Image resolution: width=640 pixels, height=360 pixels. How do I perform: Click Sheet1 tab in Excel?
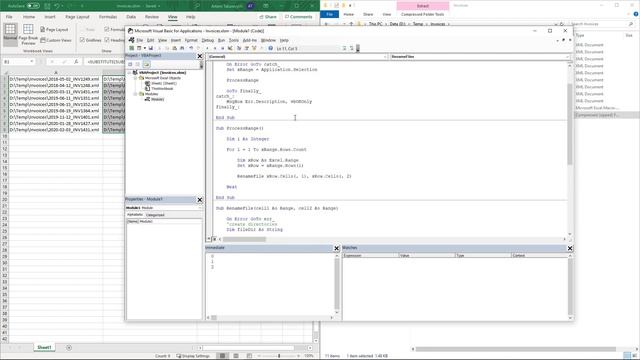(x=44, y=347)
